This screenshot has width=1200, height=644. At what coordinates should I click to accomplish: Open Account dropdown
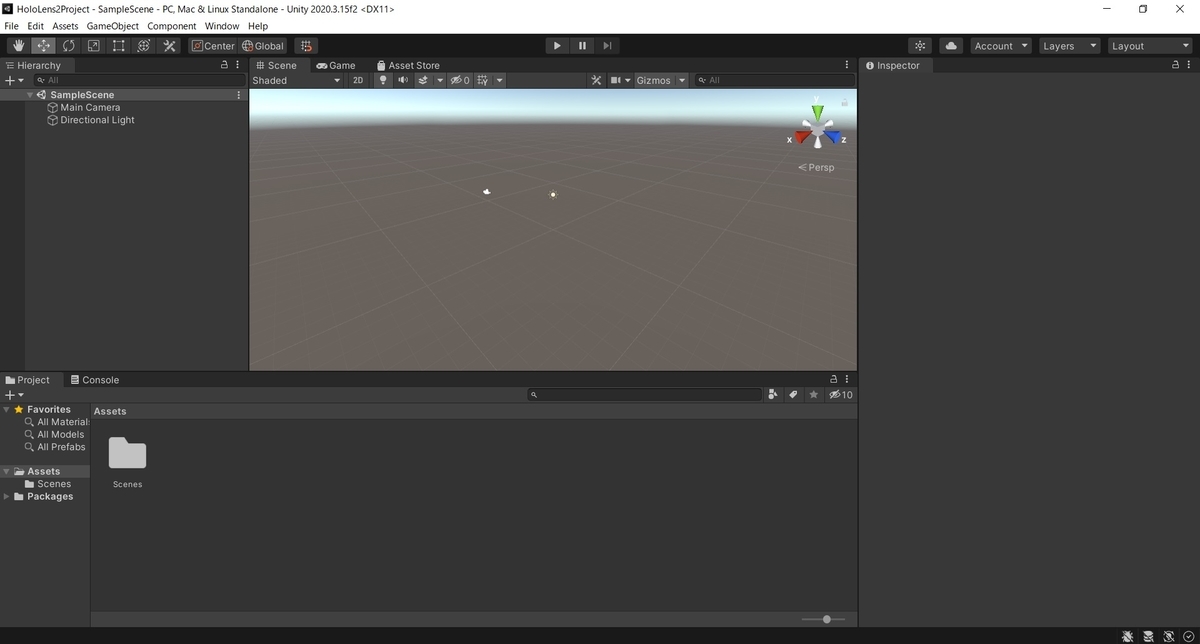[x=1001, y=46]
